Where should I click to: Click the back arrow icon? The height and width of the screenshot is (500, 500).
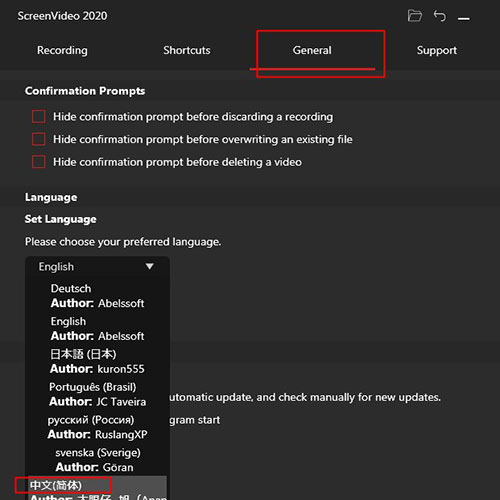coord(440,16)
